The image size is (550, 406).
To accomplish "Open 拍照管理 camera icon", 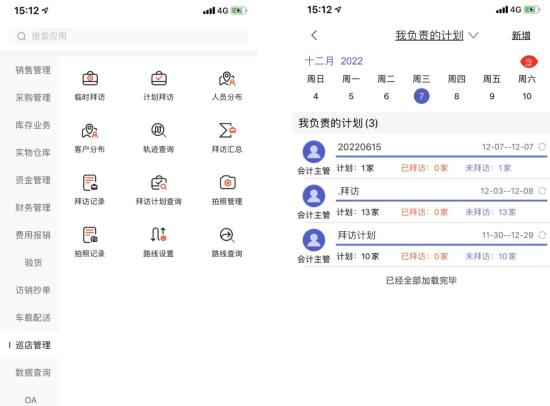I will 227,183.
